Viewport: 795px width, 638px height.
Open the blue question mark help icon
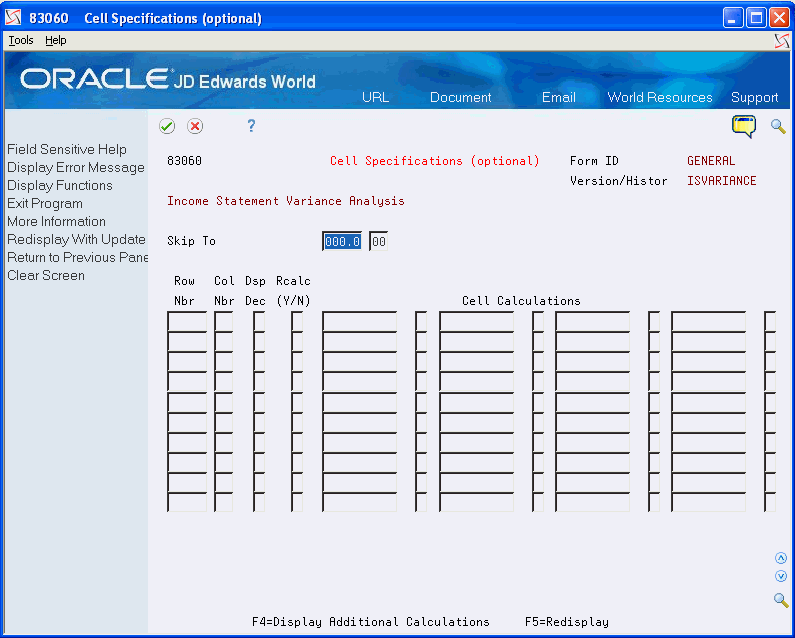tap(251, 126)
